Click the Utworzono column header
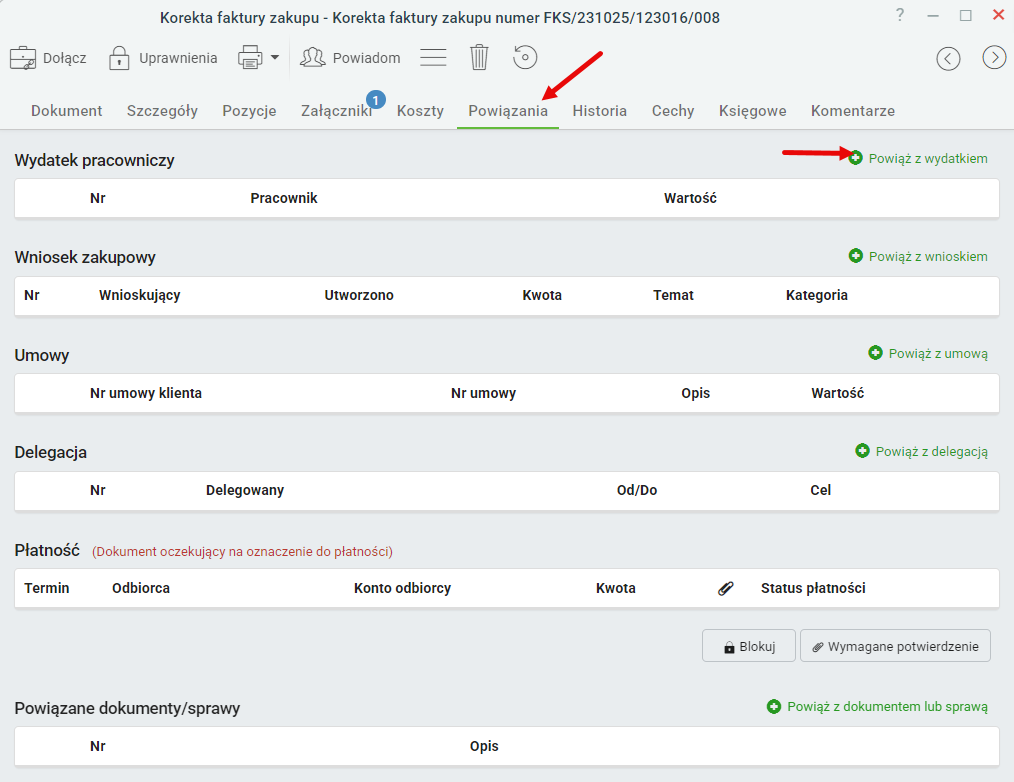This screenshot has height=782, width=1014. (359, 295)
